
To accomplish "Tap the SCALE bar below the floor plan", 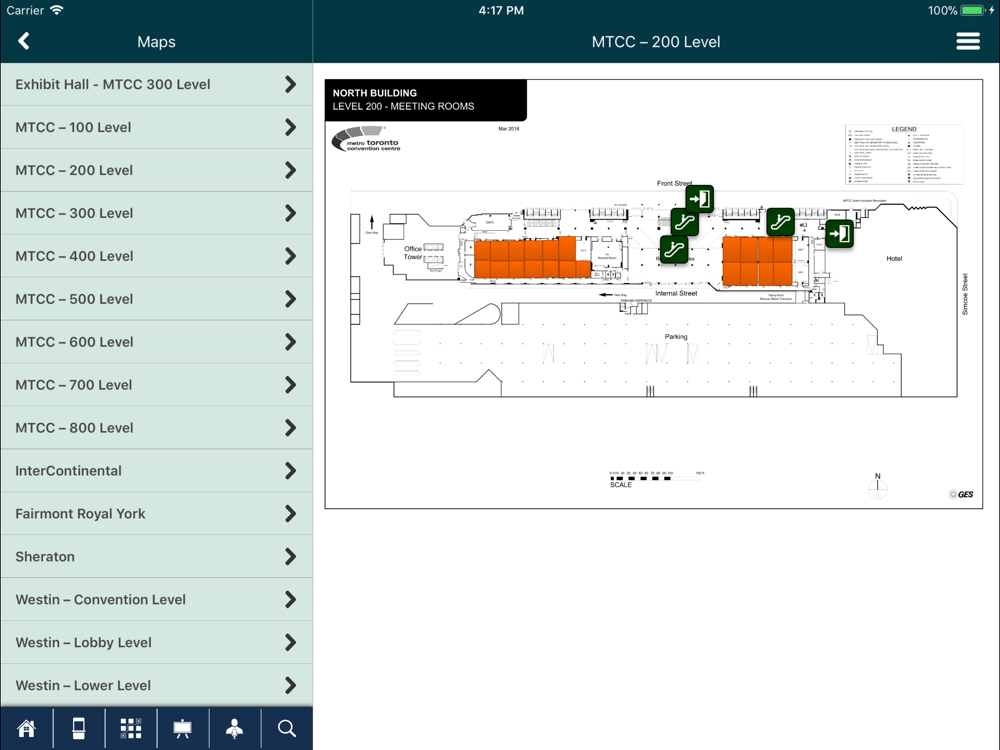I will point(657,480).
